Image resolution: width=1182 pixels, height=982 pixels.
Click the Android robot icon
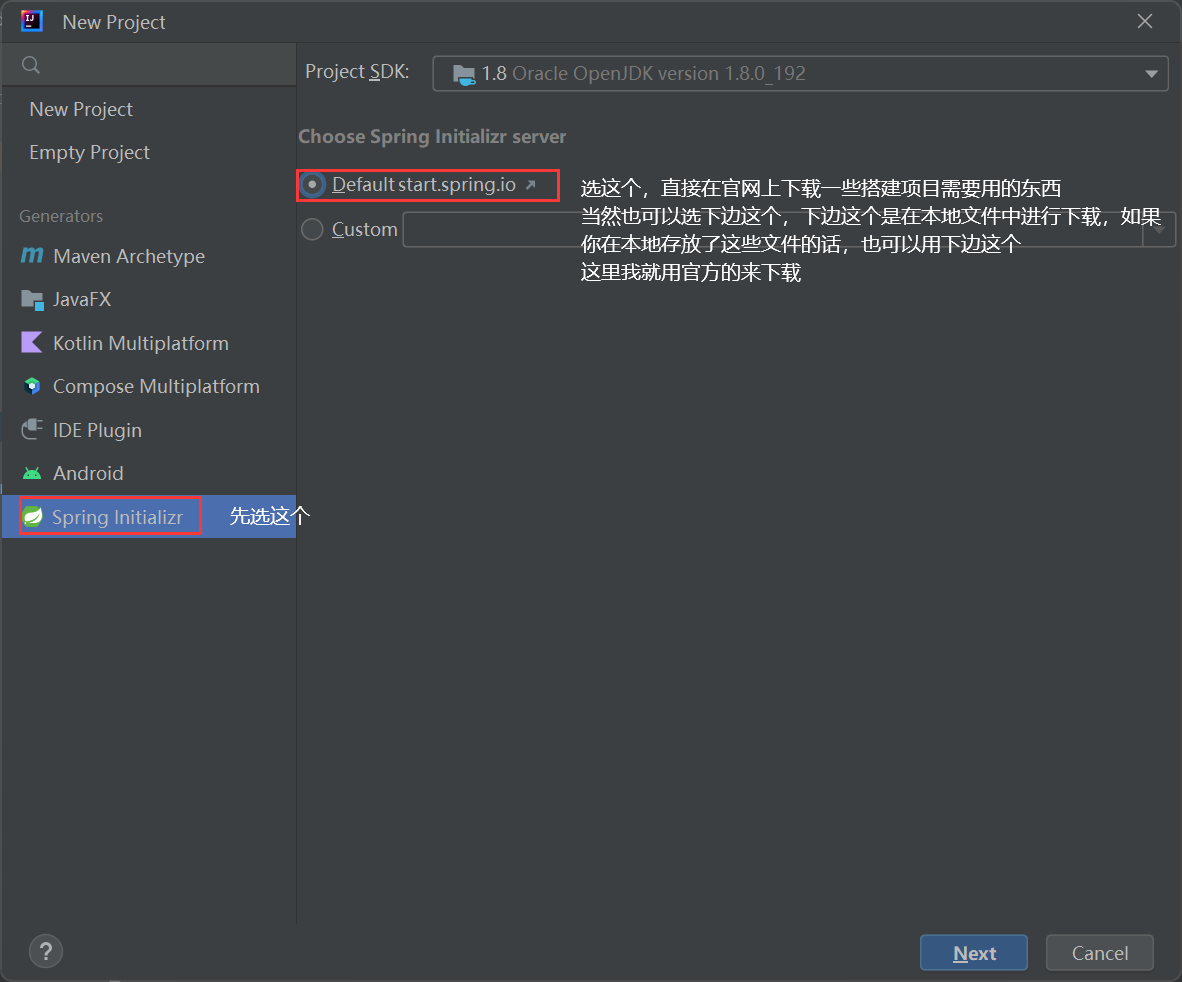[32, 473]
